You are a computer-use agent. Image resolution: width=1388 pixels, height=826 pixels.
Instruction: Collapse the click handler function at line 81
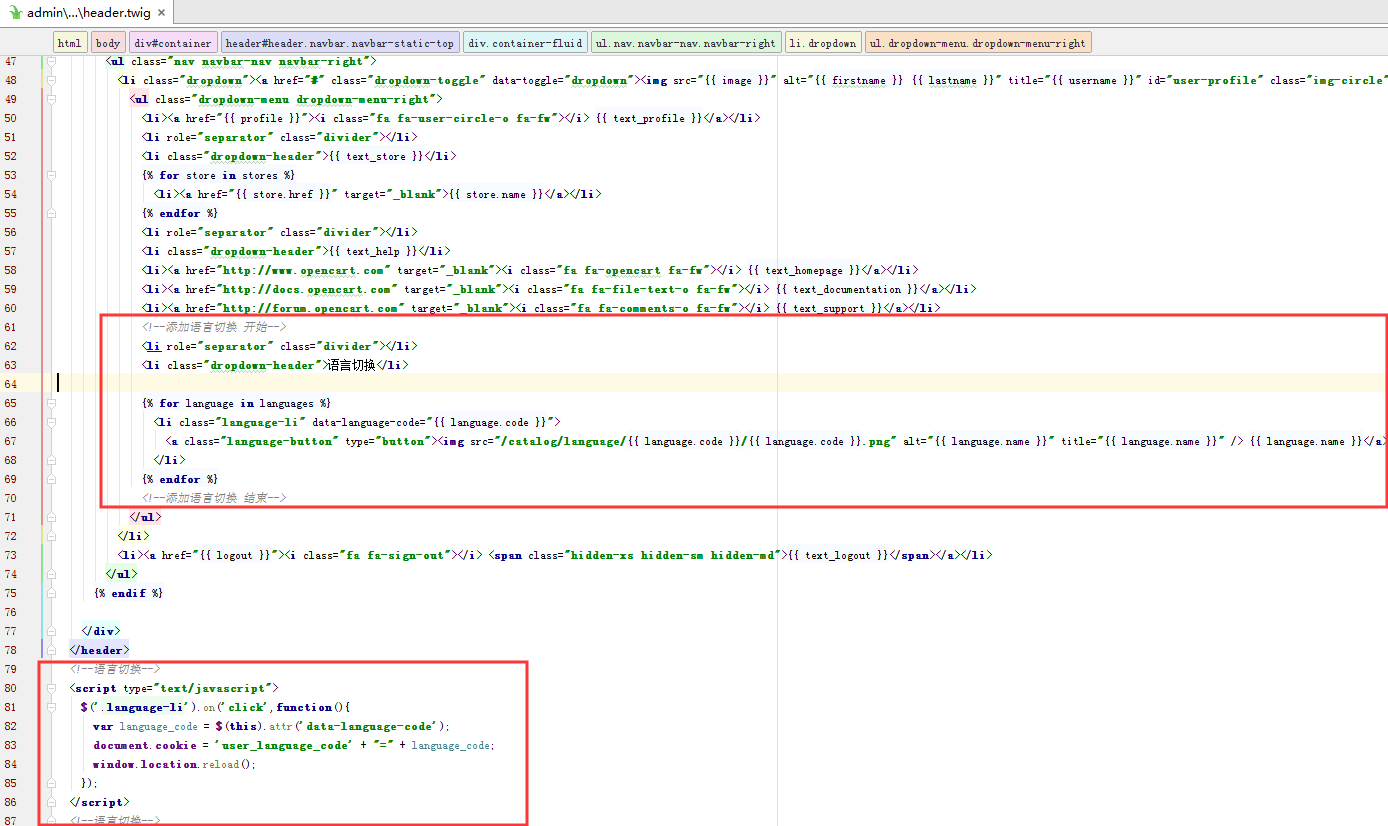click(x=51, y=707)
